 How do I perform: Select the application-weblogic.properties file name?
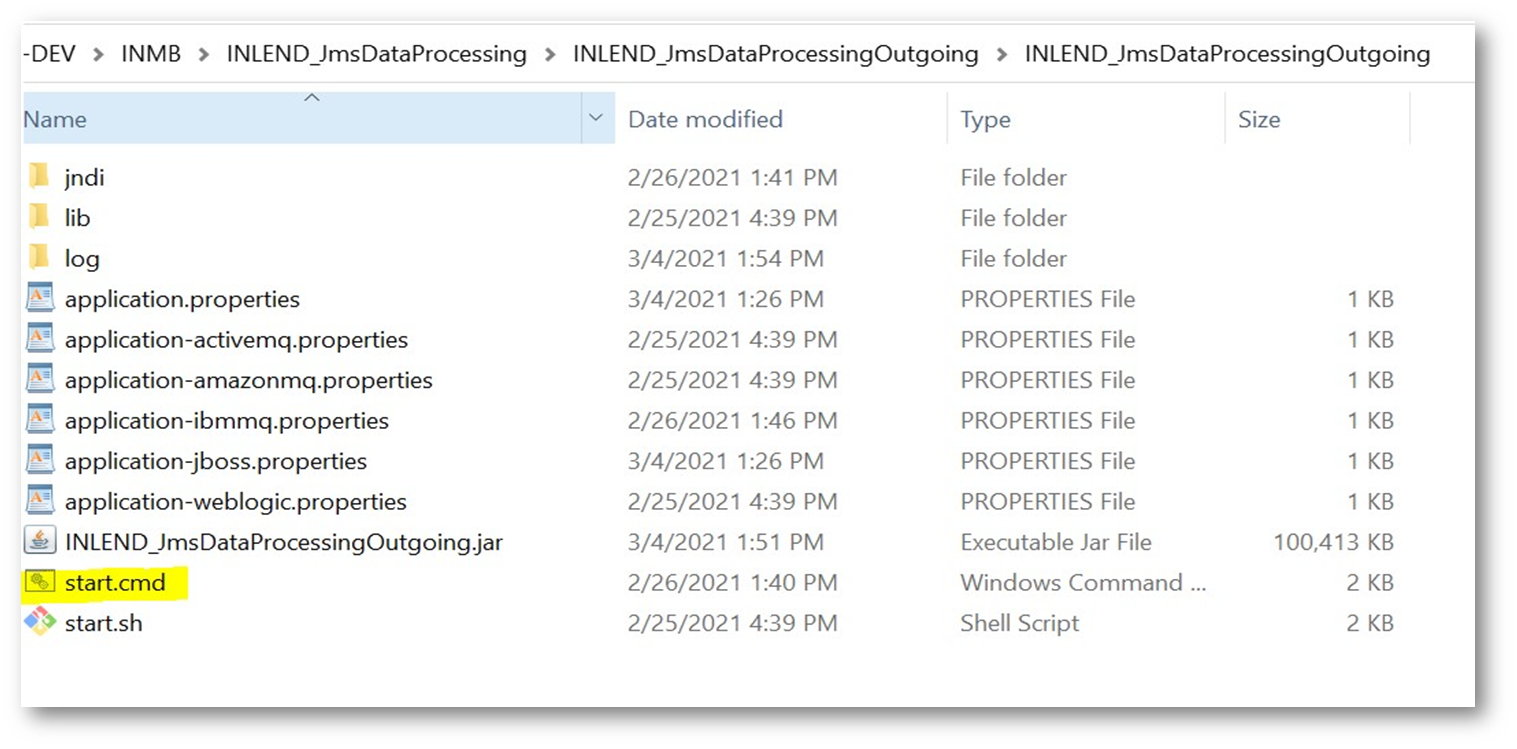[235, 501]
